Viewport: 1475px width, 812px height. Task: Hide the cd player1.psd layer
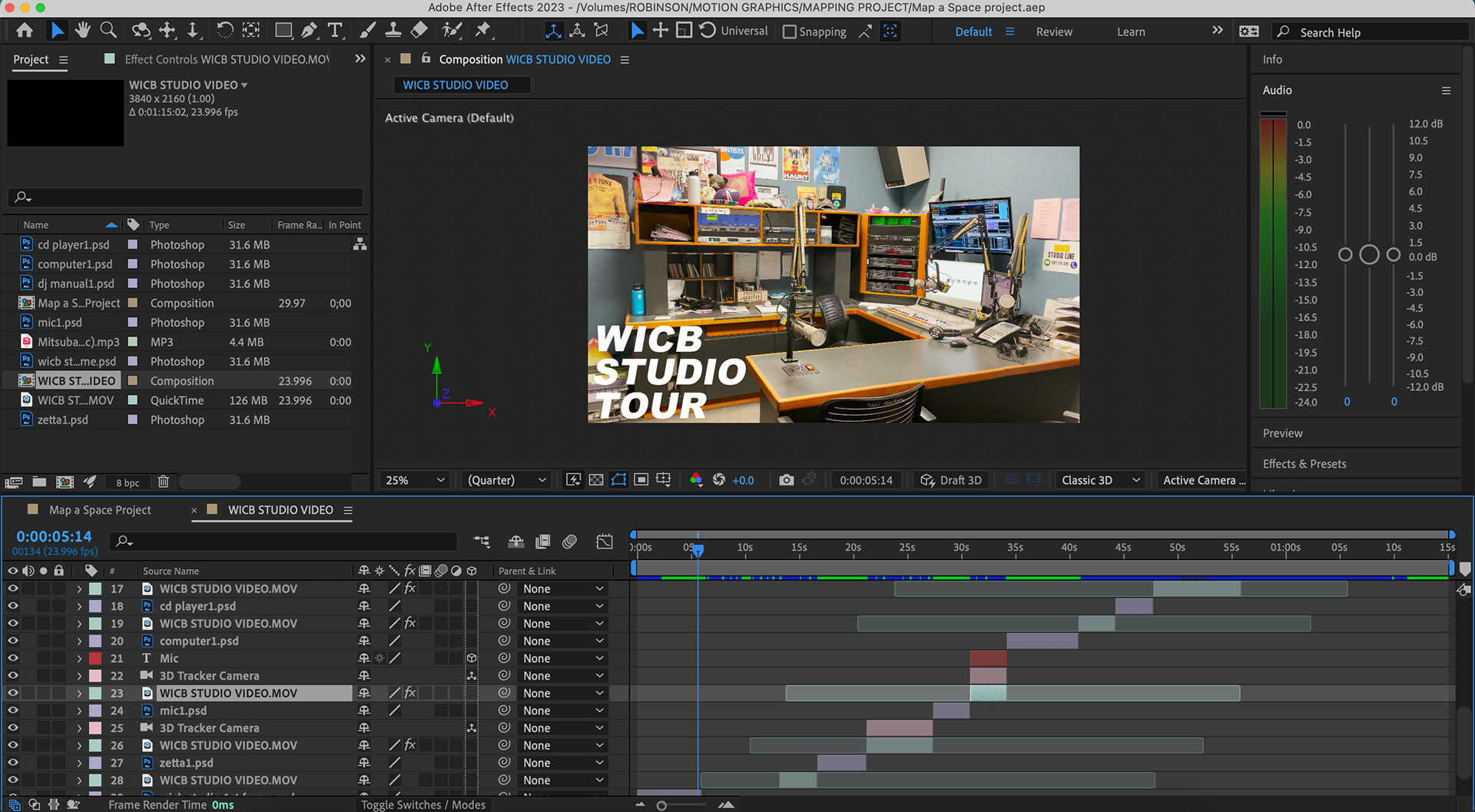[x=13, y=606]
